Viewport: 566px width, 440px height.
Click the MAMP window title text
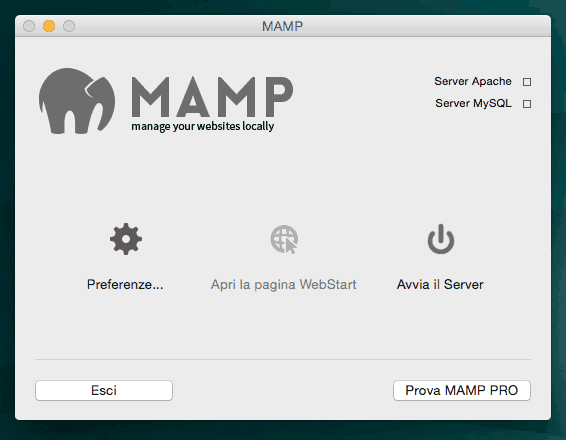282,26
